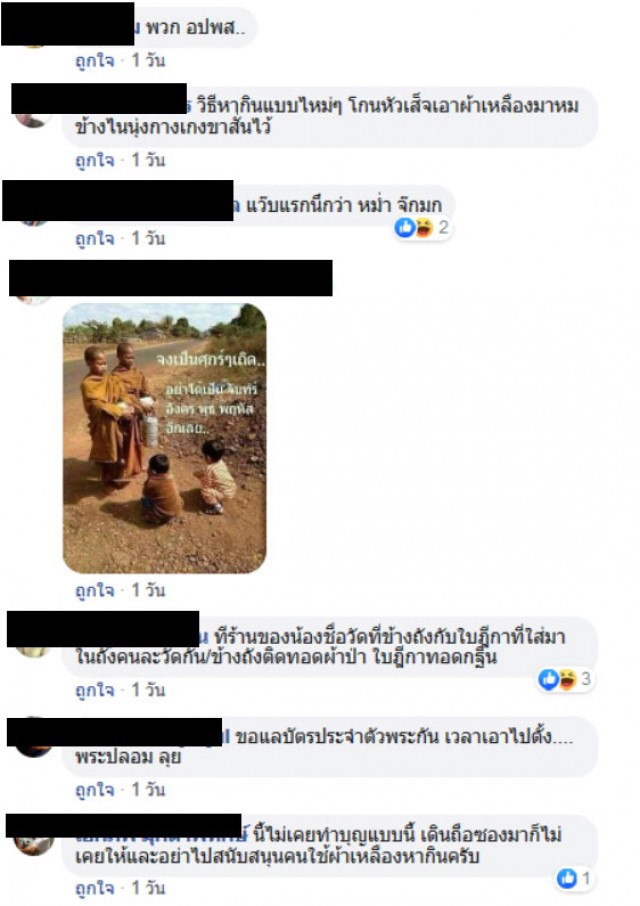Open timestamp "1 วัน" under the "วิธีหากินแบบใหม่ๆ" comment
Viewport: 640px width, 906px height.
click(148, 159)
